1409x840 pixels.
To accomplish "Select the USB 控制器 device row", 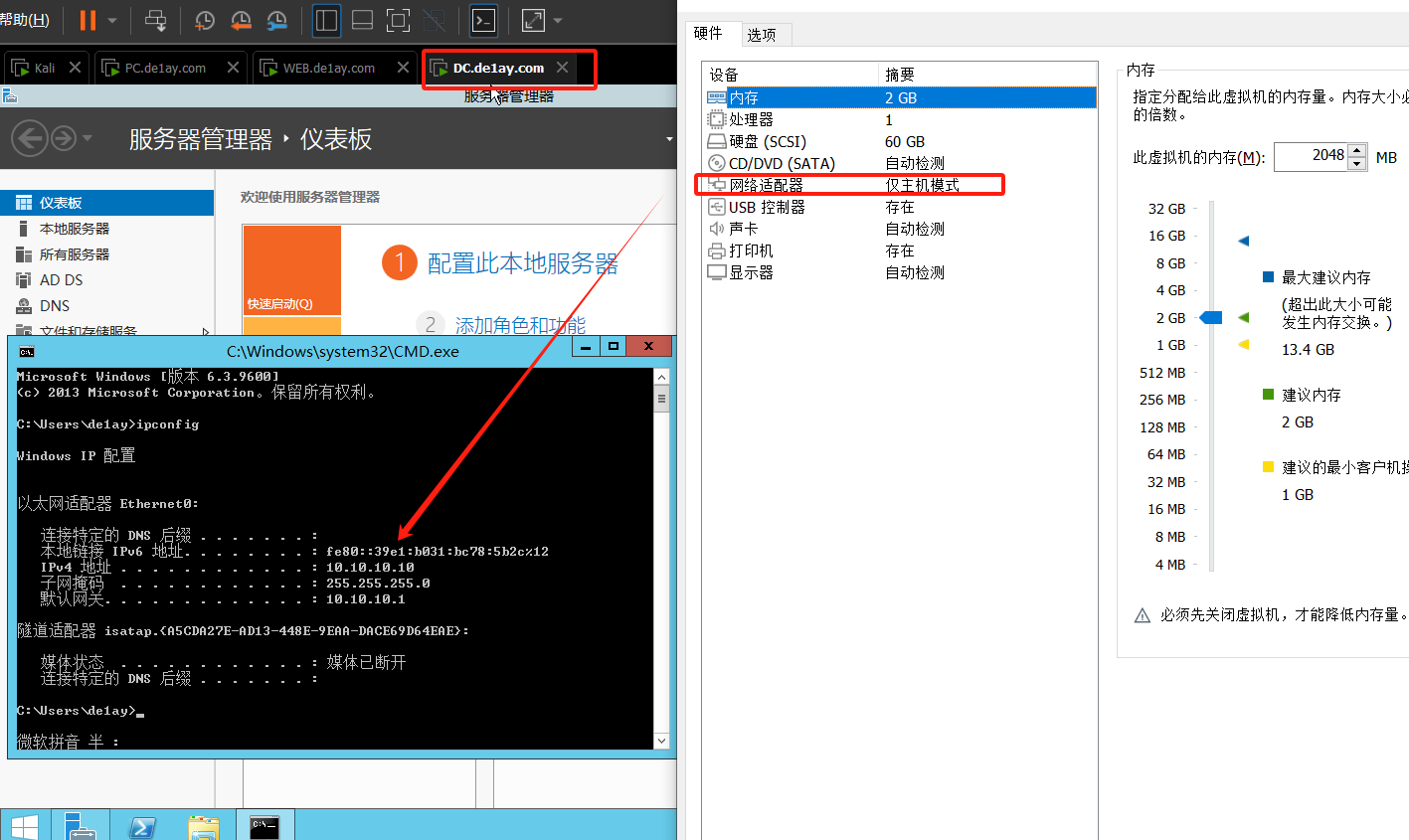I will pyautogui.click(x=901, y=207).
